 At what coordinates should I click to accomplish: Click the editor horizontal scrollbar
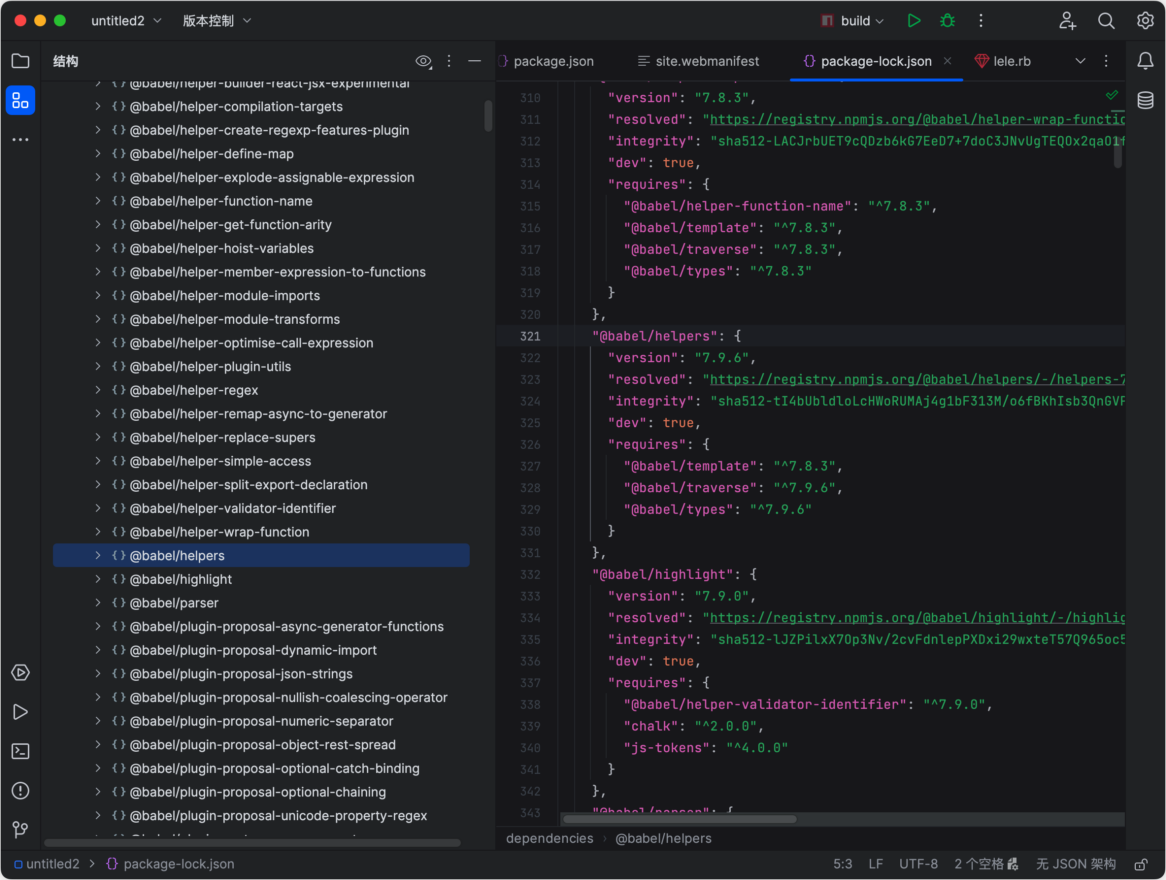679,819
